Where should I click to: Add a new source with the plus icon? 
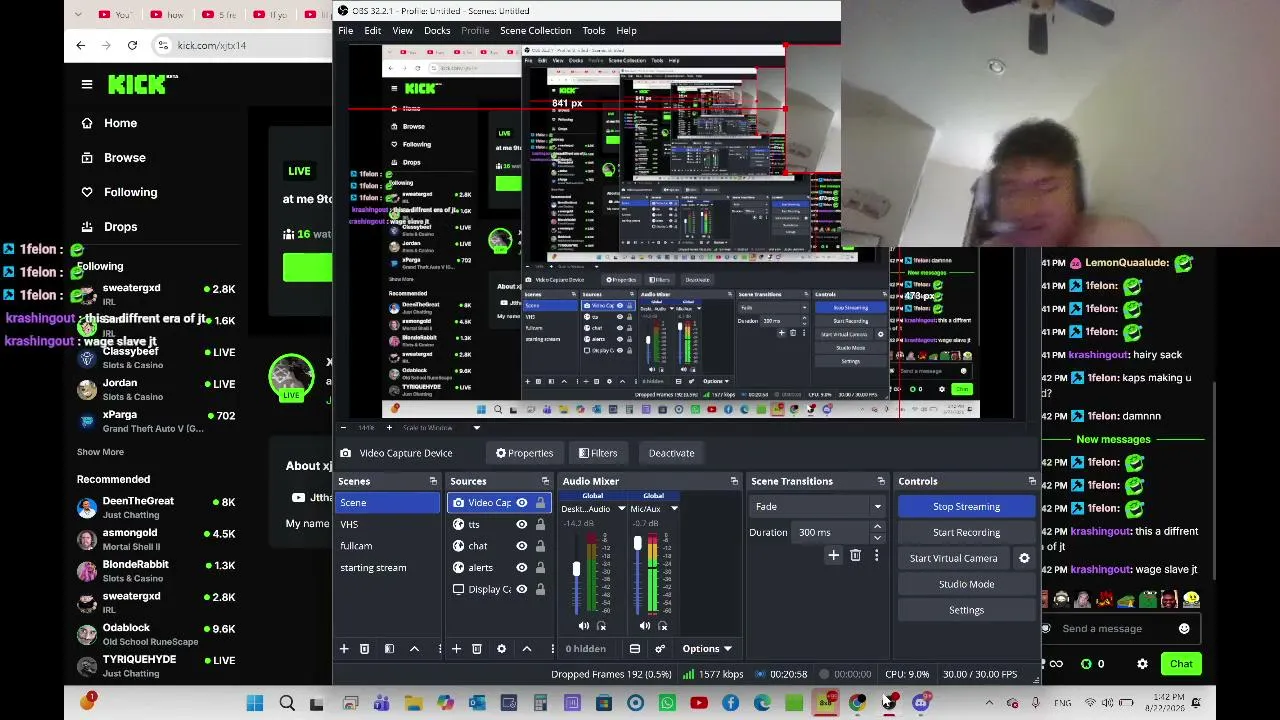[x=456, y=649]
